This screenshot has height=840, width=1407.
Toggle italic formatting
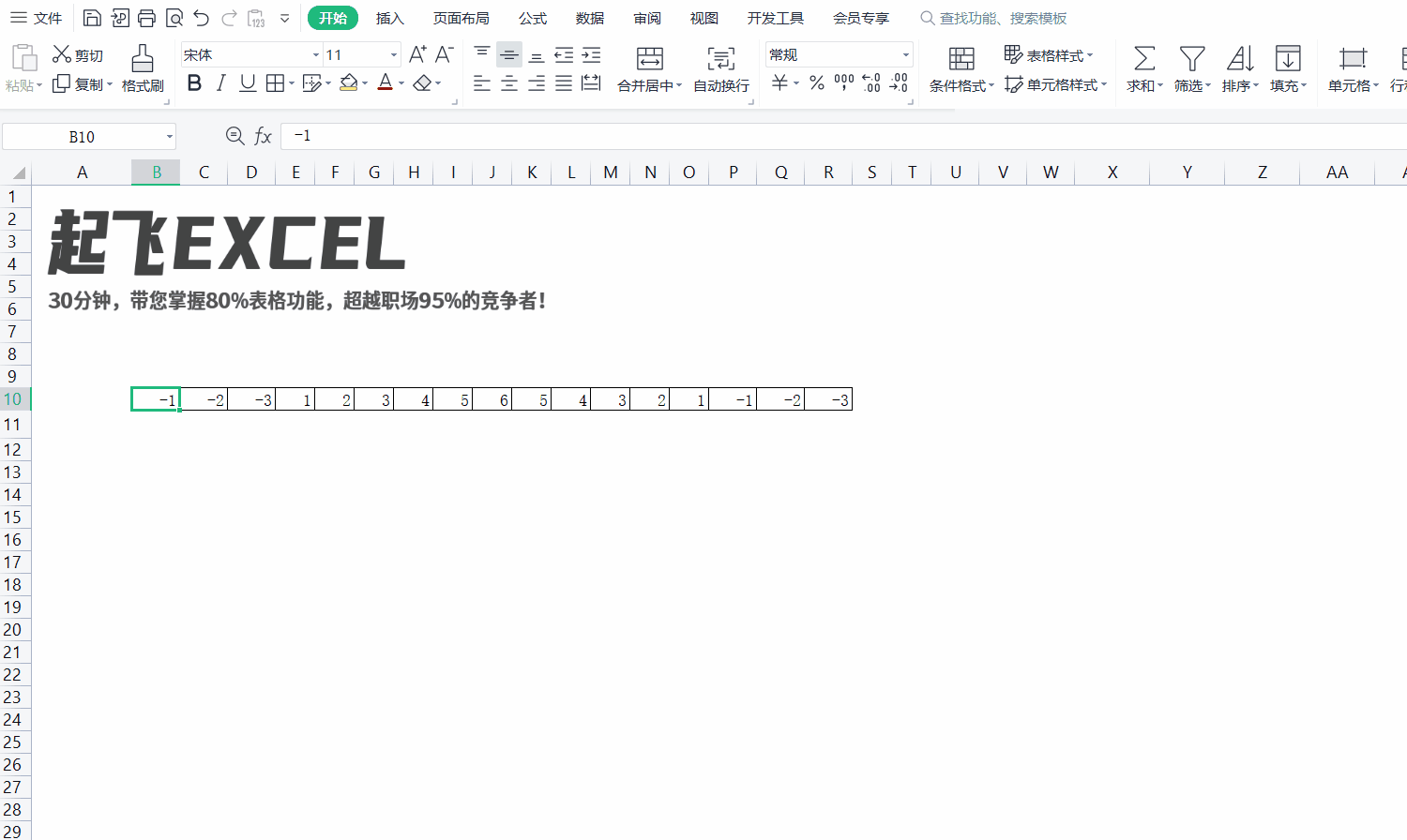220,83
